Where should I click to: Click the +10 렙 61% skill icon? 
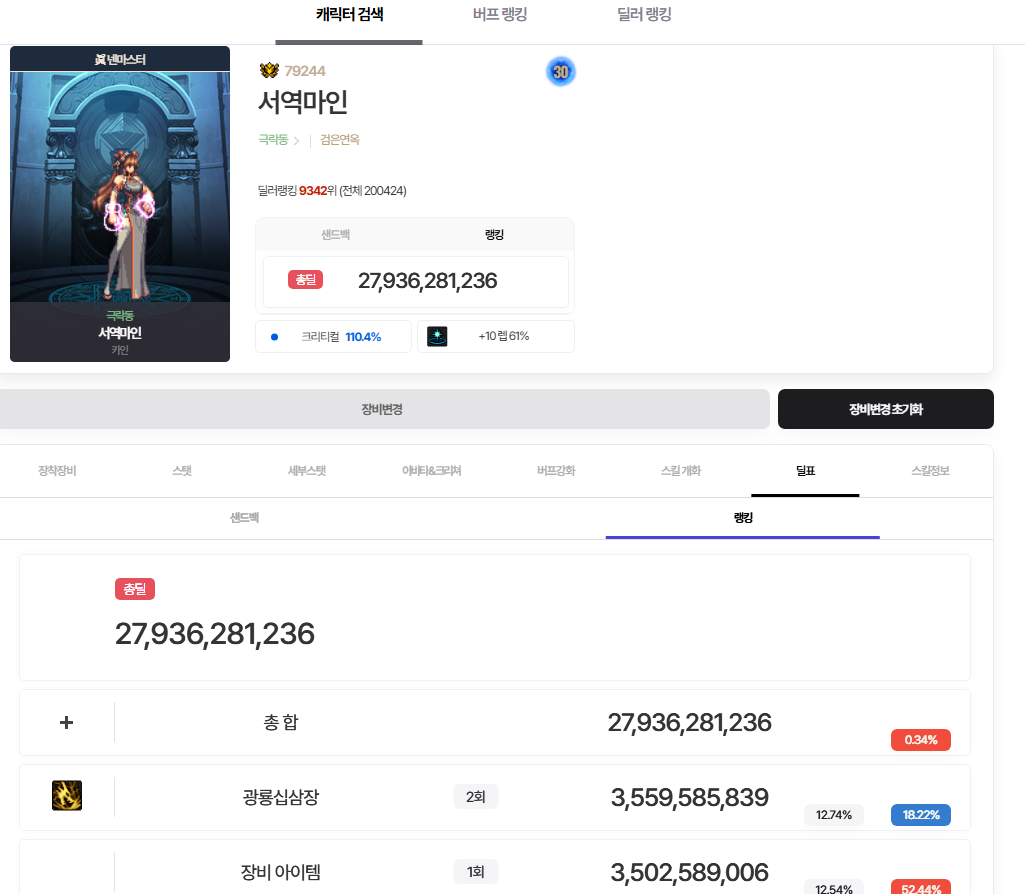(437, 337)
